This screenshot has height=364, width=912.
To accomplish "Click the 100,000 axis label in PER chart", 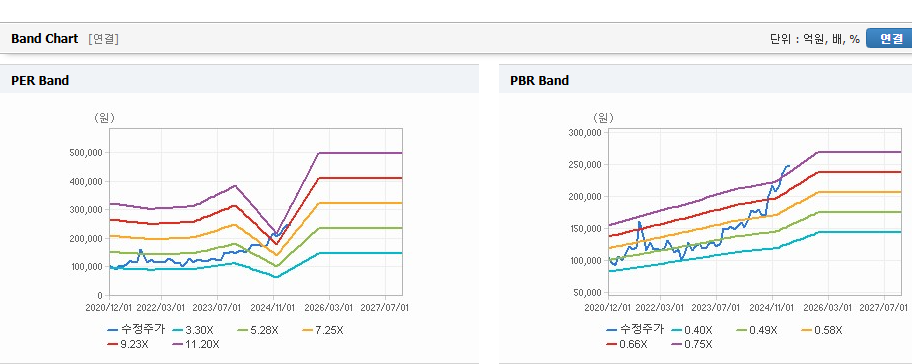I will pos(86,267).
